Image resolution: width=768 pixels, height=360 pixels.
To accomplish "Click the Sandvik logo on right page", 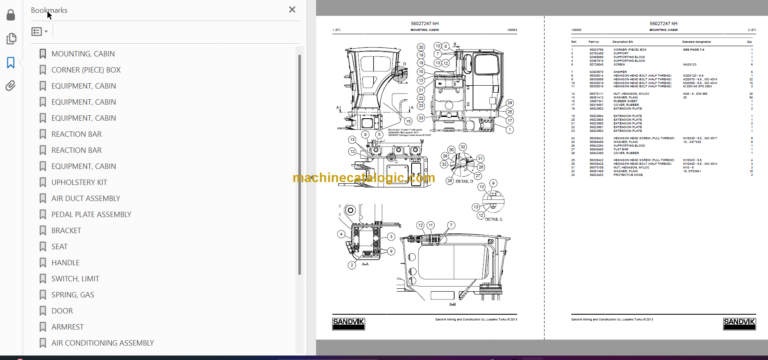I will pyautogui.click(x=739, y=323).
